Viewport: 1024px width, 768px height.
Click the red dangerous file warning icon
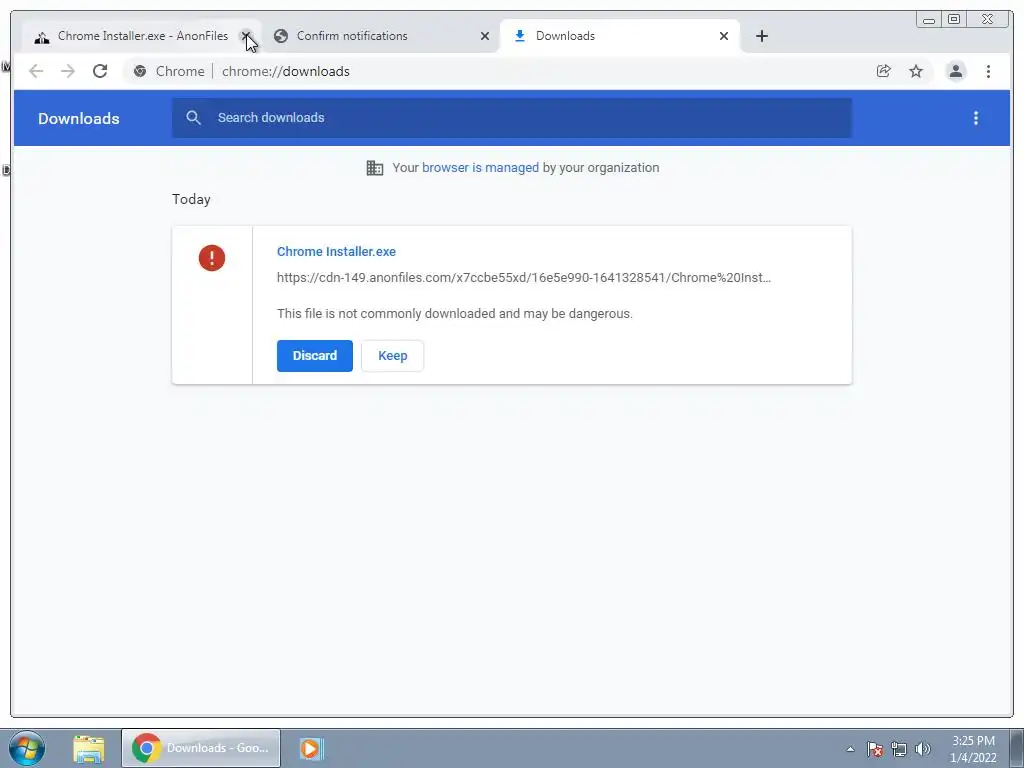[x=212, y=257]
